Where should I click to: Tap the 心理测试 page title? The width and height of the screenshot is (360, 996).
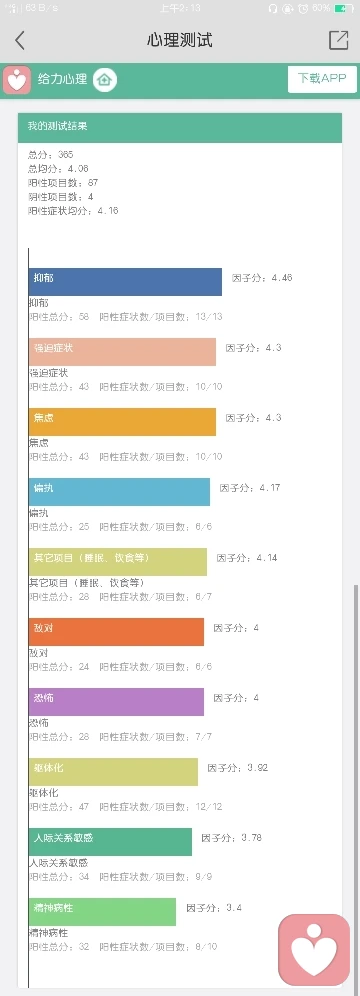pyautogui.click(x=180, y=41)
